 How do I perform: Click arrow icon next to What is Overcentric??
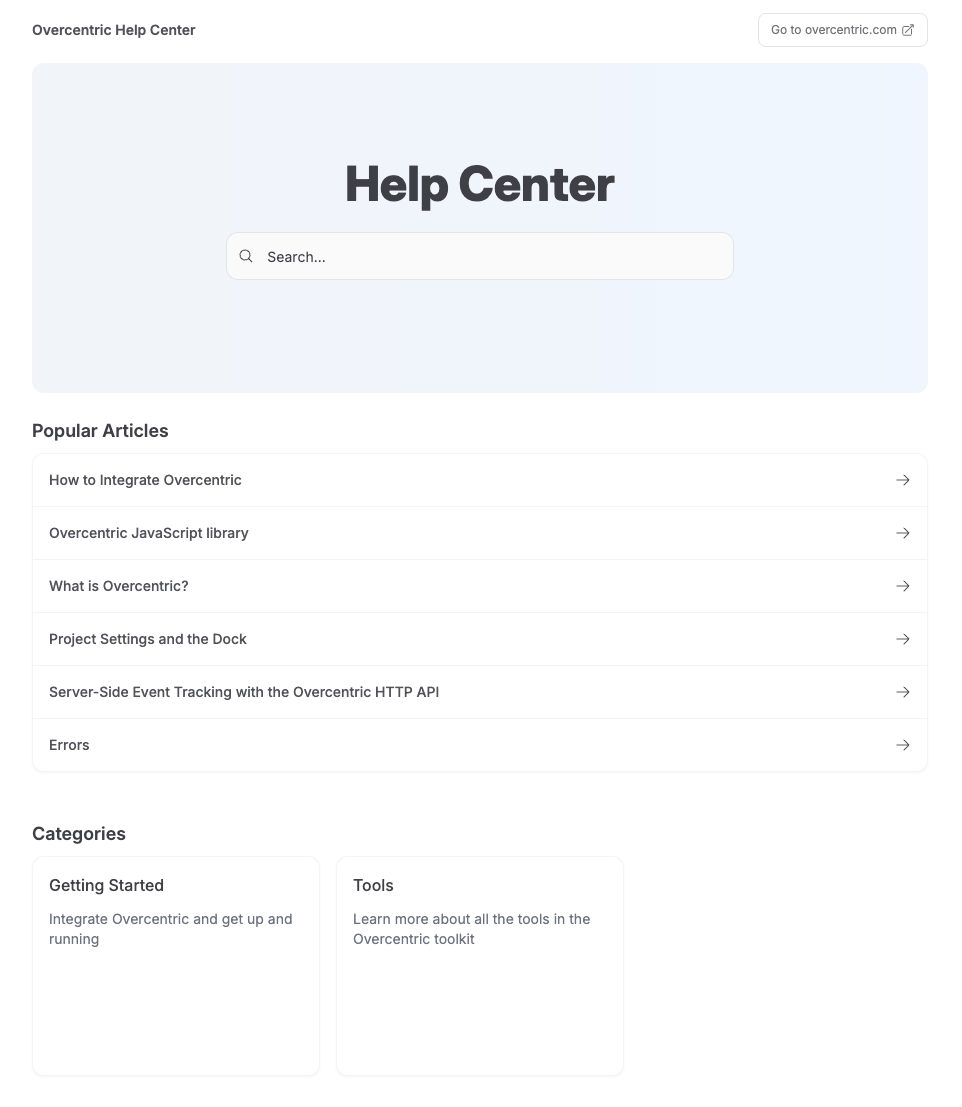(903, 586)
